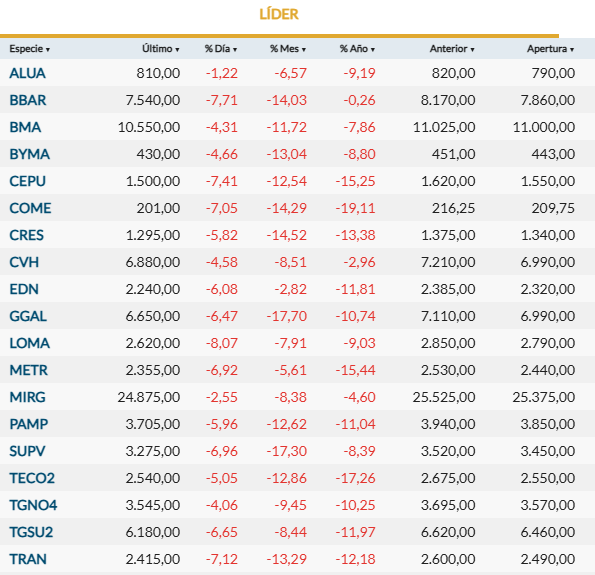Viewport: 595px width, 575px height.
Task: Open the BMA ticker link
Action: [25, 127]
